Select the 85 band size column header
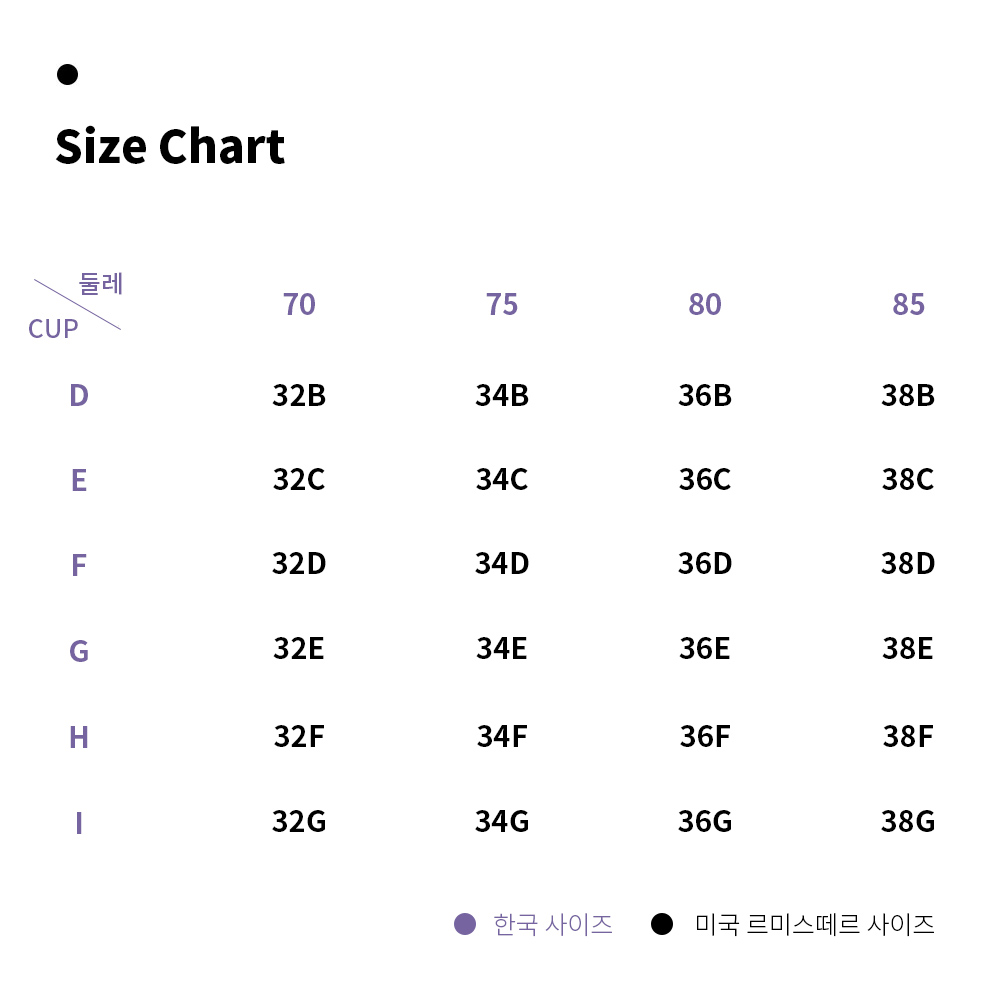1000x1000 pixels. pos(908,304)
